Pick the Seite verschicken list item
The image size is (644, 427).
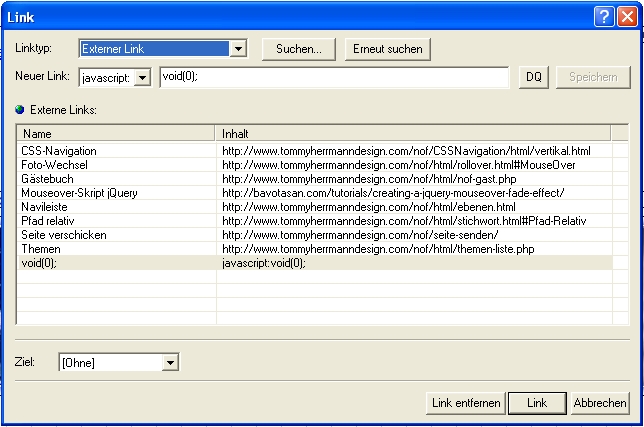[63, 235]
